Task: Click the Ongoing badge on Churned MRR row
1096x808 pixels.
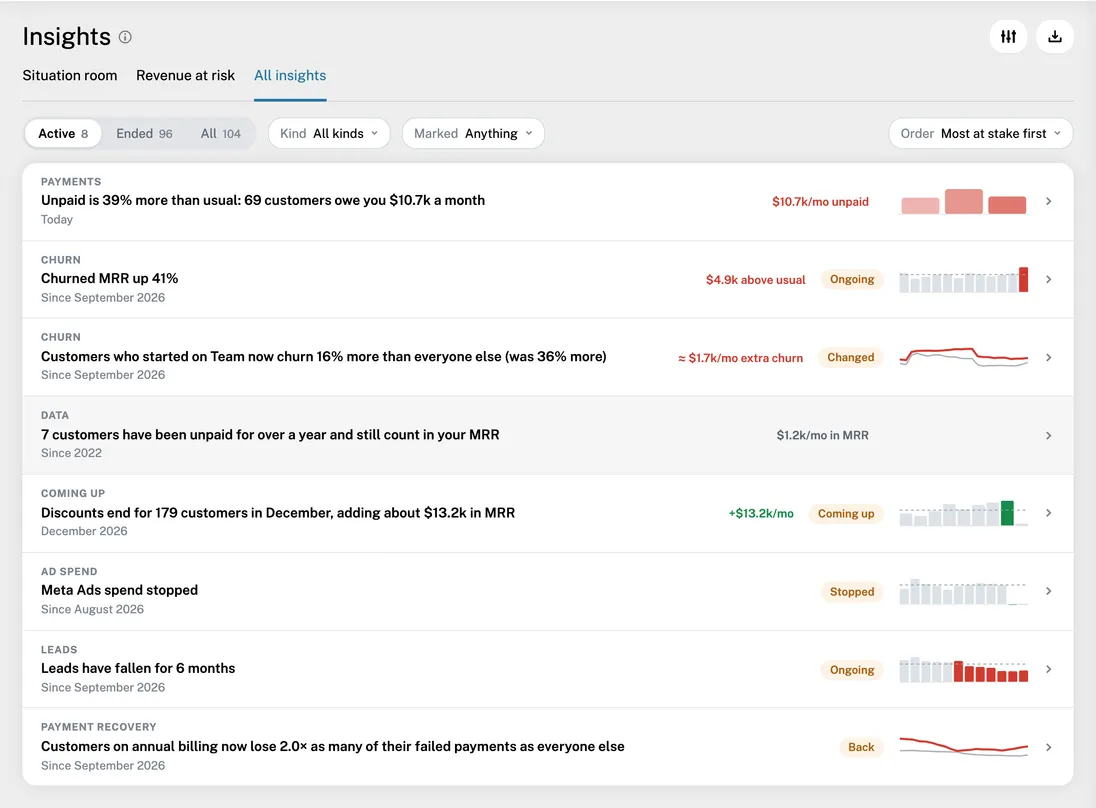Action: pyautogui.click(x=852, y=280)
